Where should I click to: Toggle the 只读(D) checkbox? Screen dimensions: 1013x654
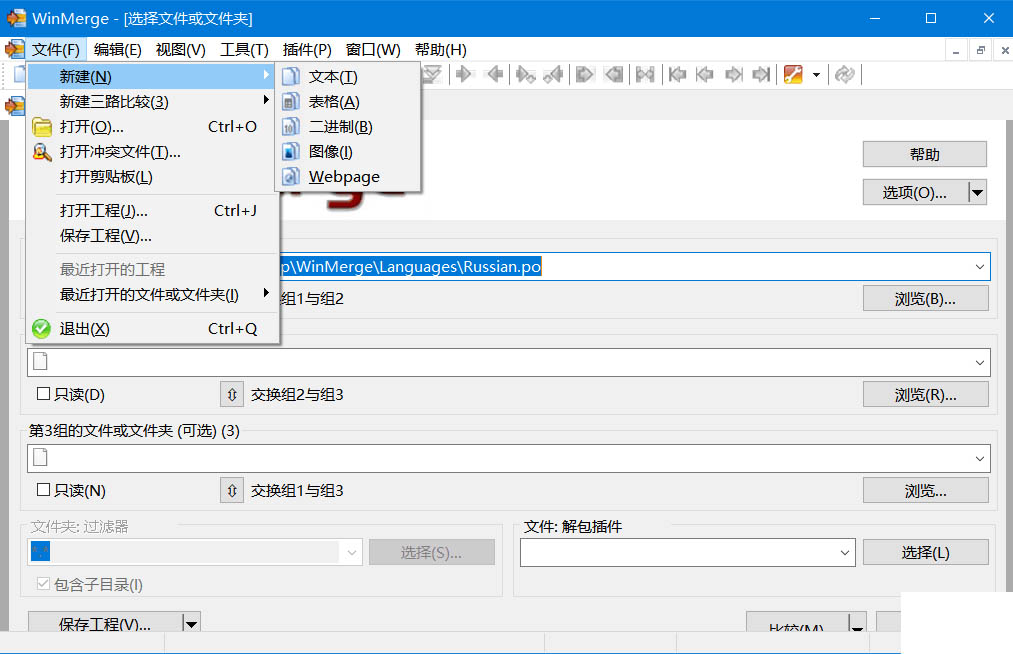point(43,394)
